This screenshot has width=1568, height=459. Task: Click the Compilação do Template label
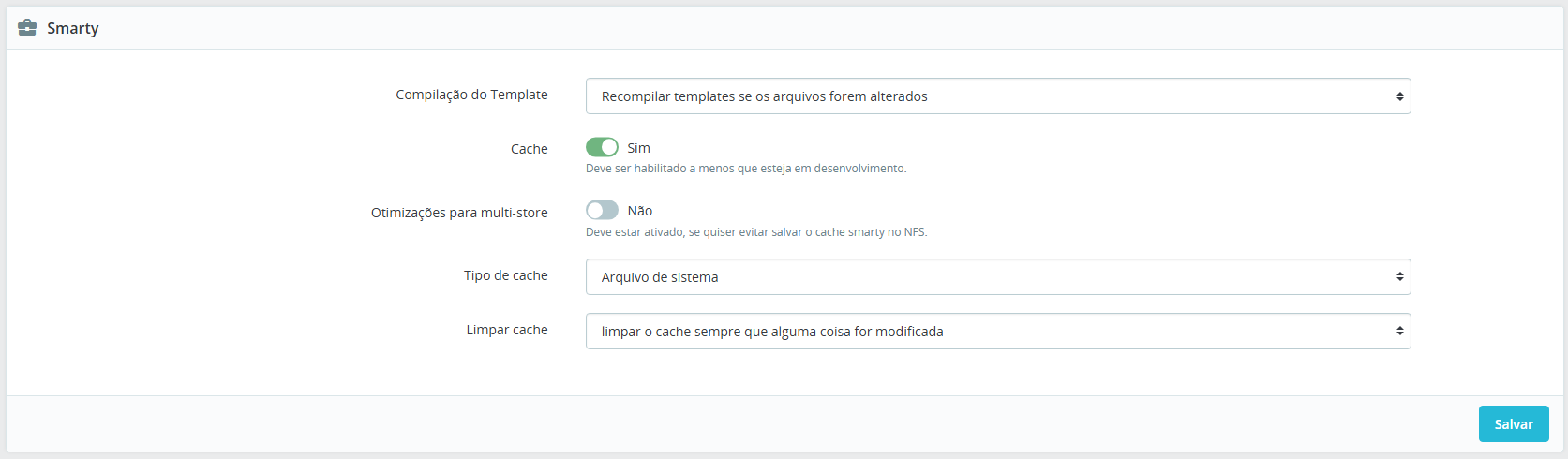(x=471, y=95)
